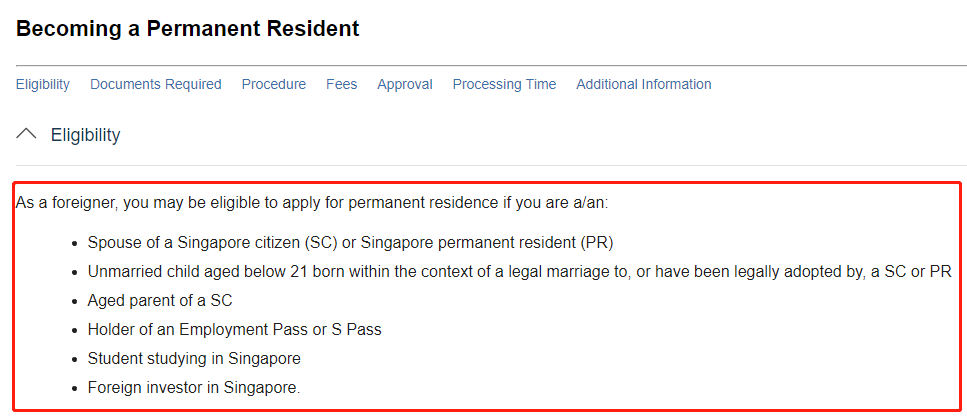Image resolution: width=967 pixels, height=417 pixels.
Task: Click the Employment Pass or S Pass item
Action: coord(234,329)
